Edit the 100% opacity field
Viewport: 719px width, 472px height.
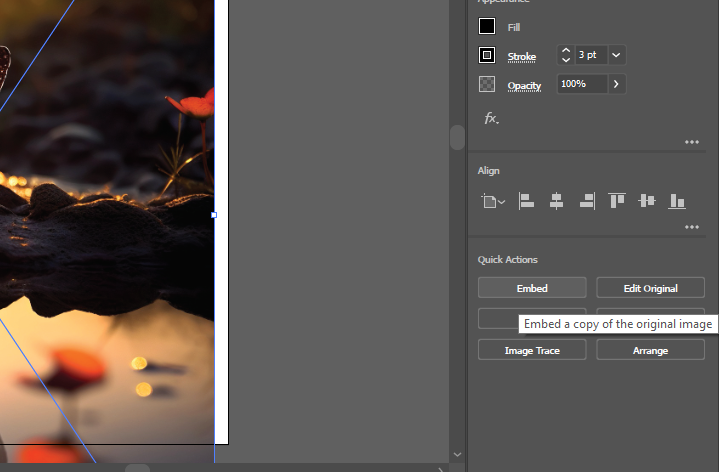tap(582, 84)
